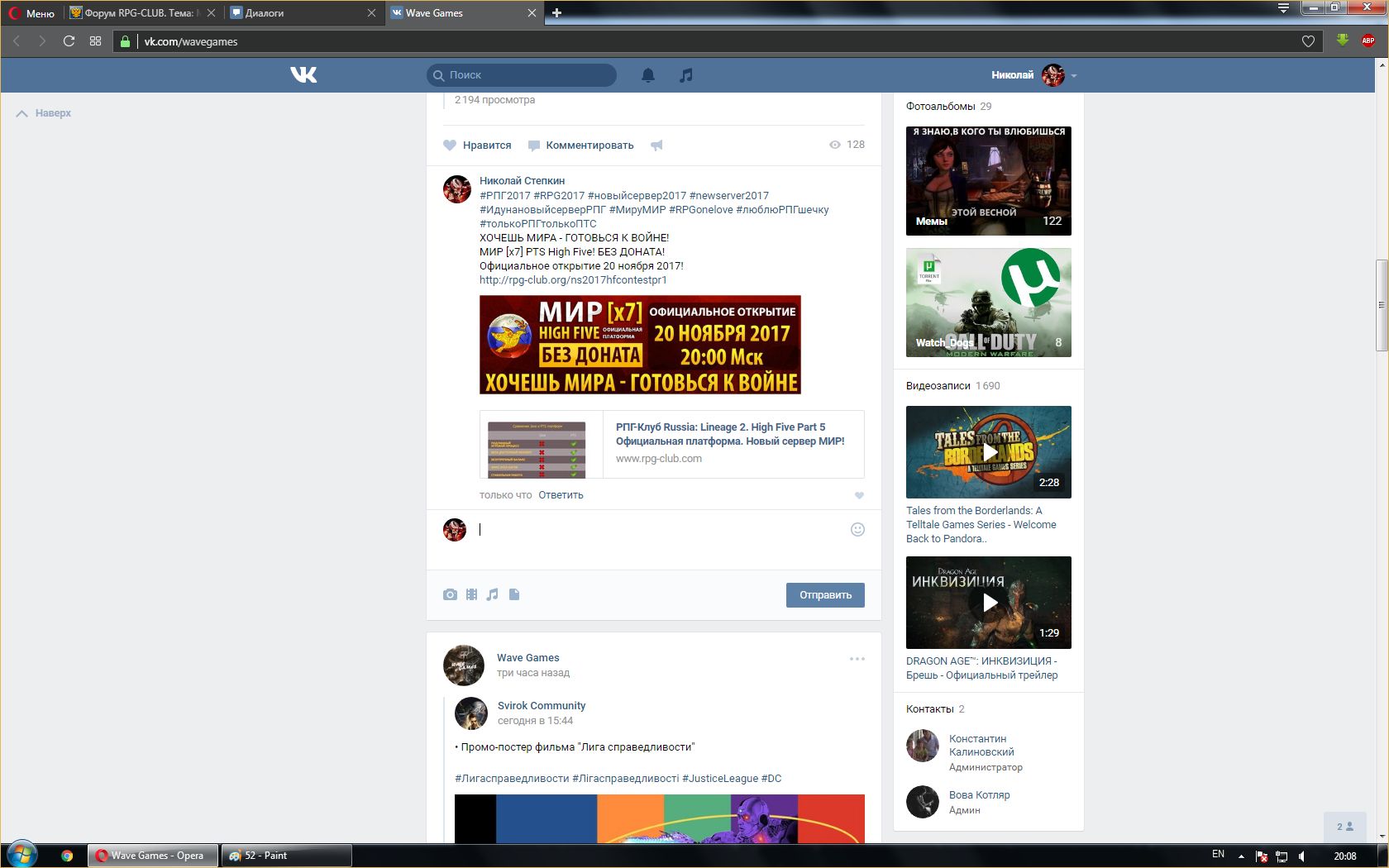Click Opera back navigation arrow
This screenshot has height=868, width=1389.
pyautogui.click(x=17, y=41)
